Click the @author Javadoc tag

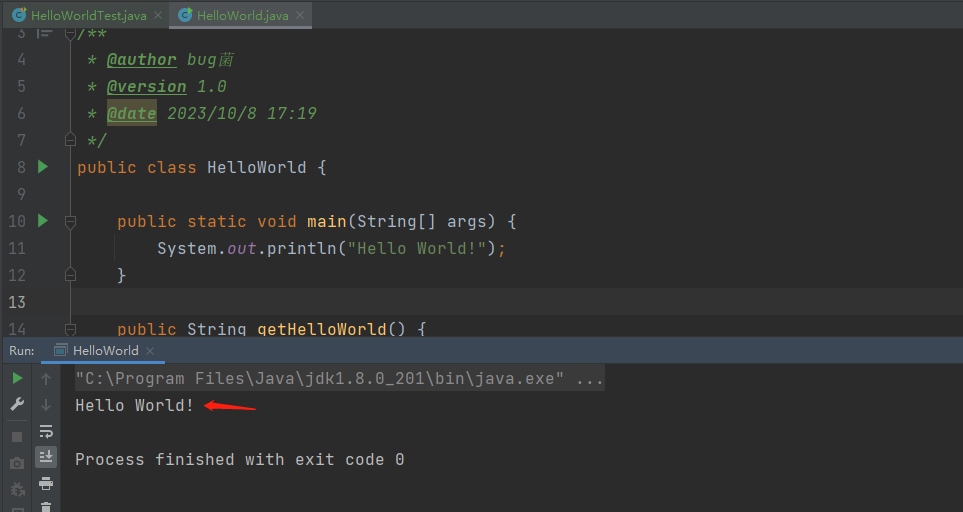point(141,60)
